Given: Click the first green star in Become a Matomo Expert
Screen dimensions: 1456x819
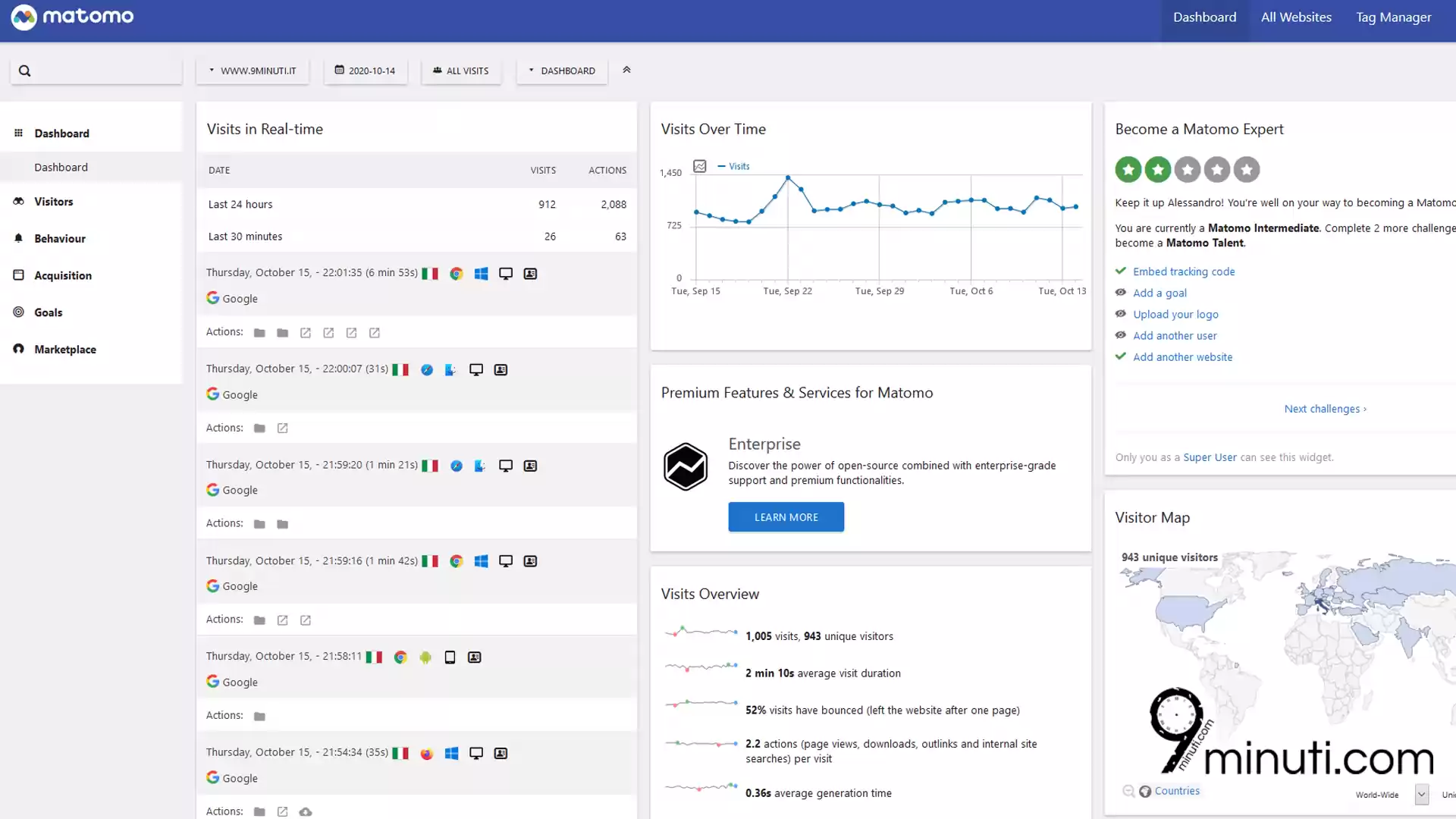Looking at the screenshot, I should tap(1128, 170).
